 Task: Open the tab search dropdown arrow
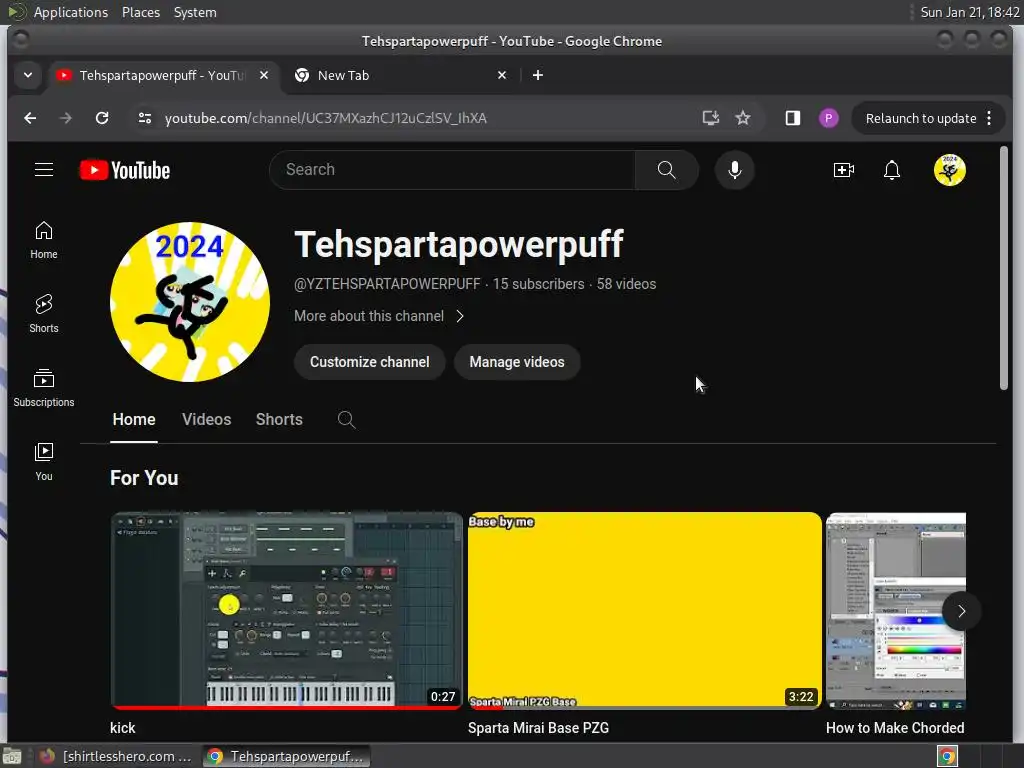28,75
